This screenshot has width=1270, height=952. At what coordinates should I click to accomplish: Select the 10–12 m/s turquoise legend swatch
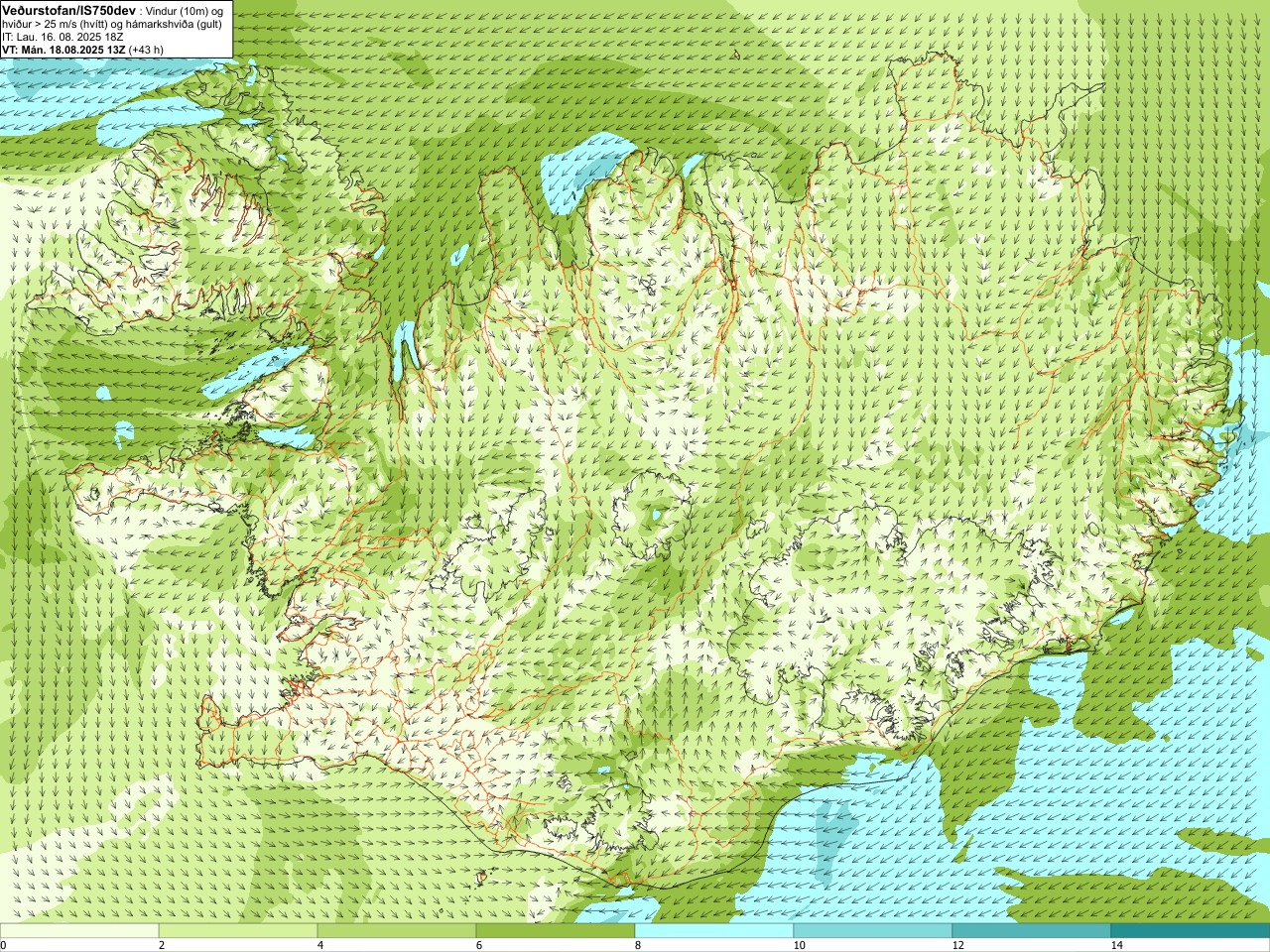873,931
